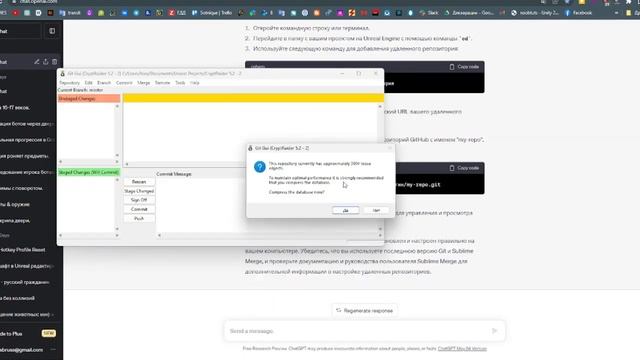Click the Upgrade to Plus sidebar entry
This screenshot has height=360, width=640.
tap(28, 333)
